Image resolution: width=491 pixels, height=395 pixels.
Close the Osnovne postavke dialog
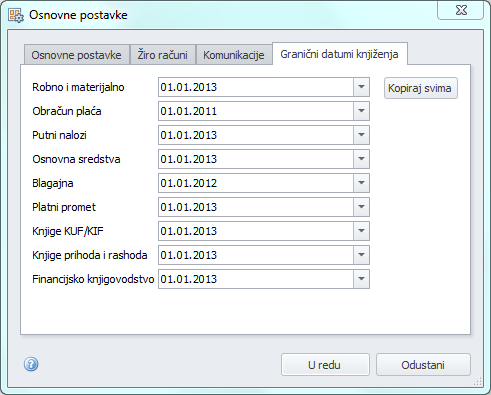(x=461, y=11)
